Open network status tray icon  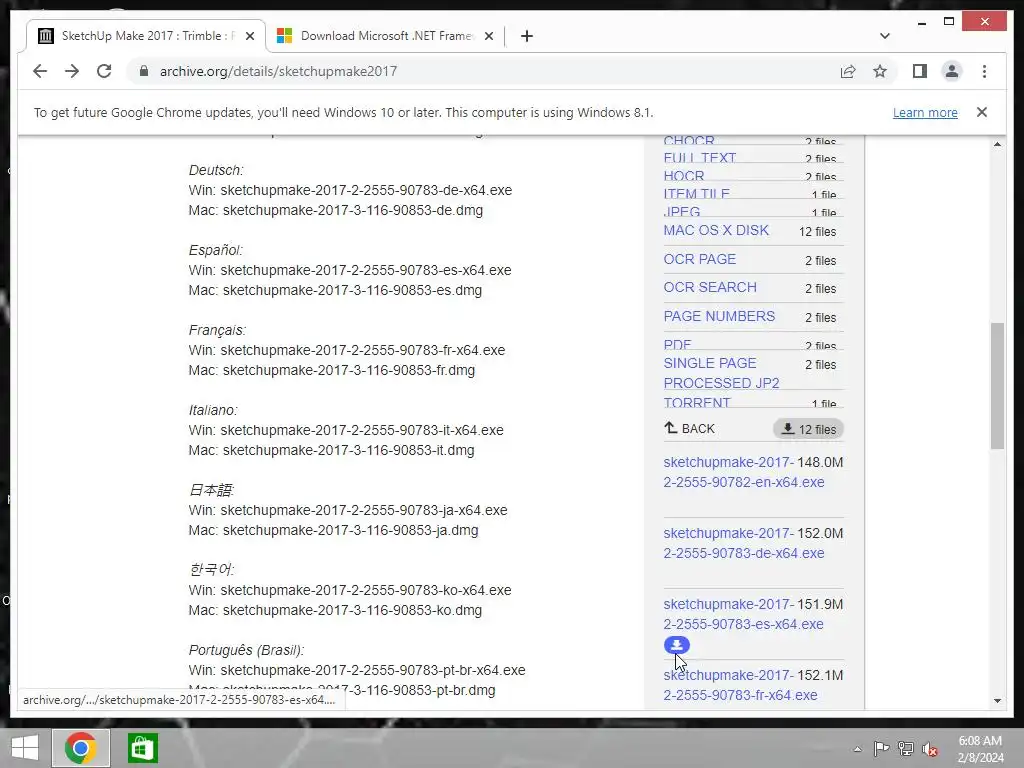pos(906,748)
